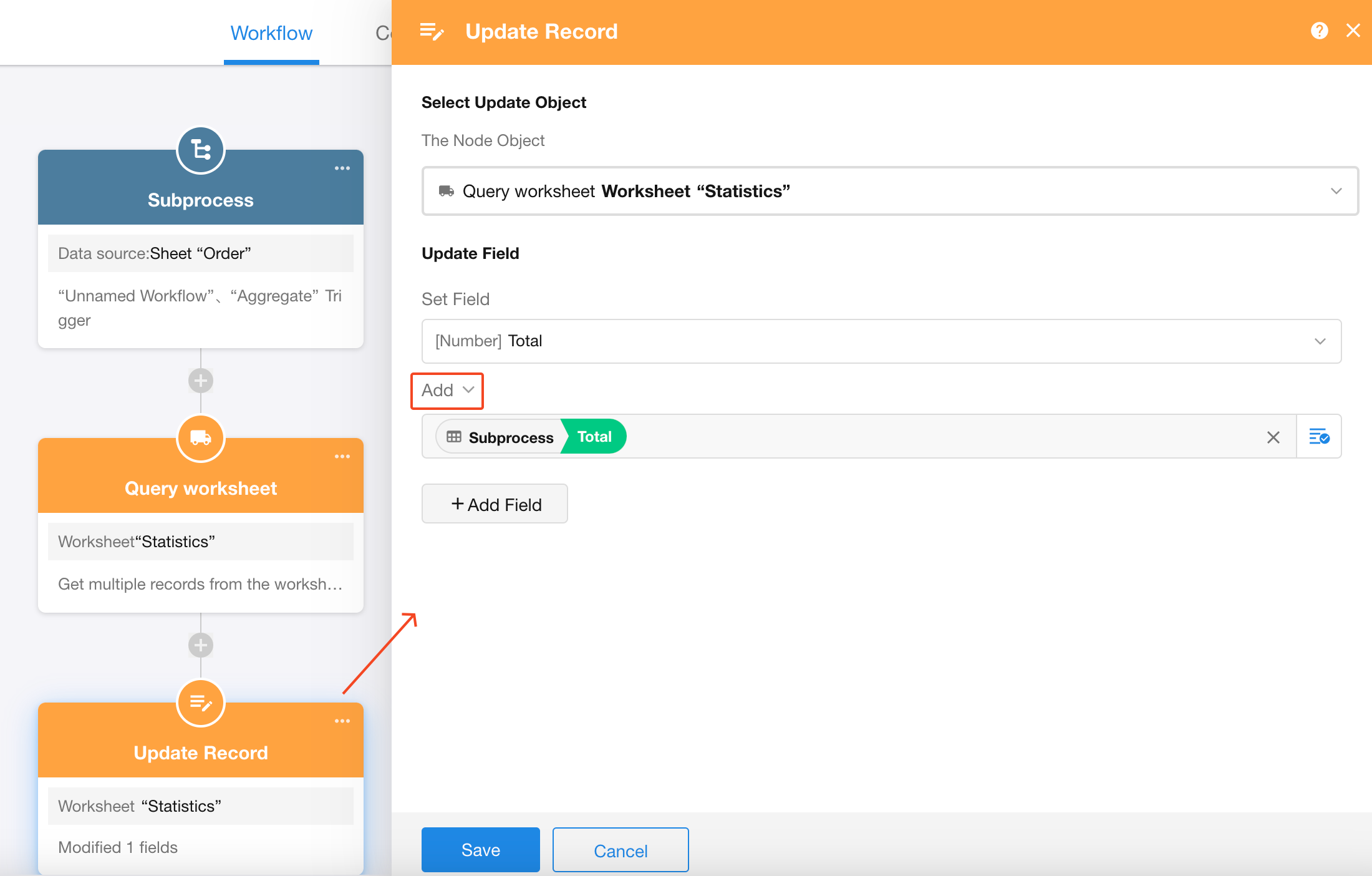Close the Update Record panel
This screenshot has height=876, width=1372.
point(1353,31)
